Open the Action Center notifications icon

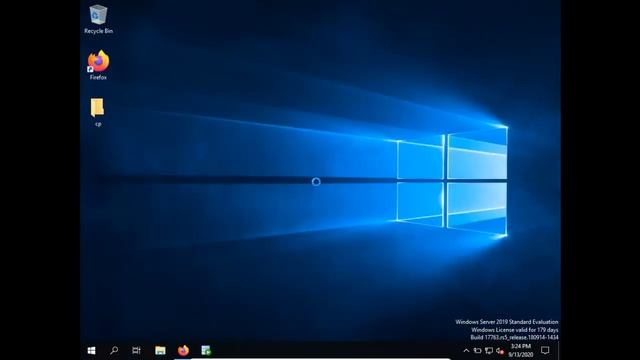(x=545, y=351)
